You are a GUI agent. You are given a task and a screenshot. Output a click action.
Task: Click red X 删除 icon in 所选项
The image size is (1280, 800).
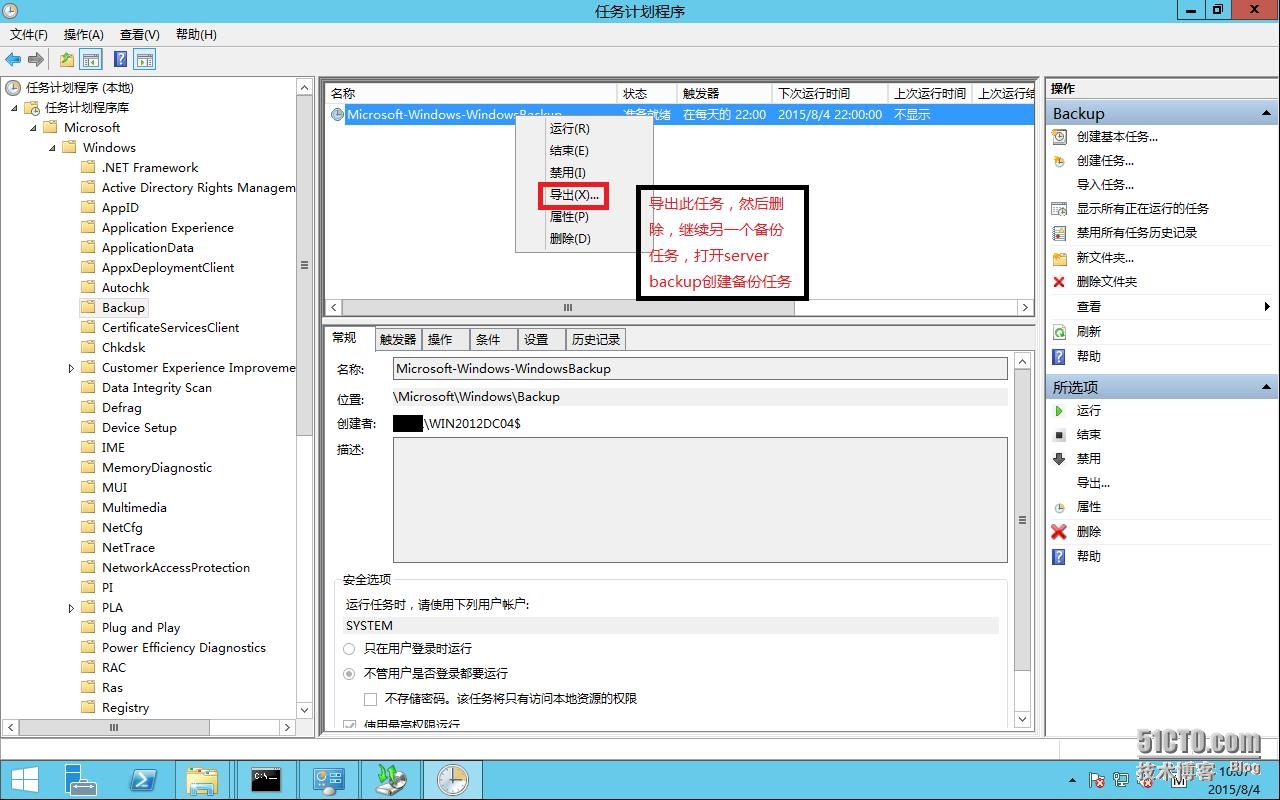coord(1059,532)
